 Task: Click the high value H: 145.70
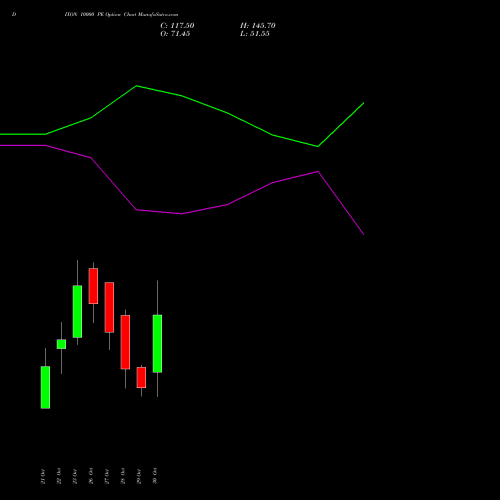tap(258, 26)
